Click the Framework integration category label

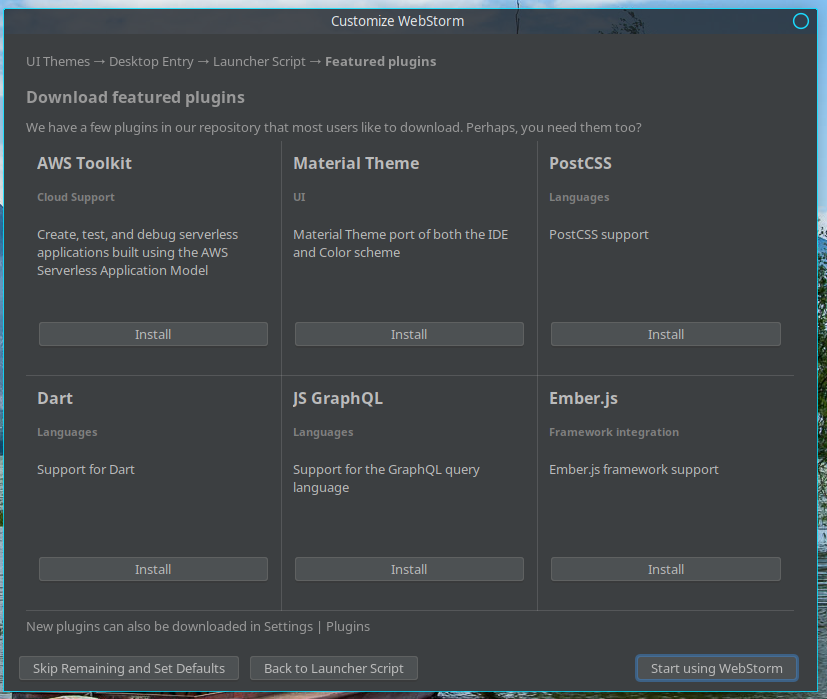tap(614, 432)
